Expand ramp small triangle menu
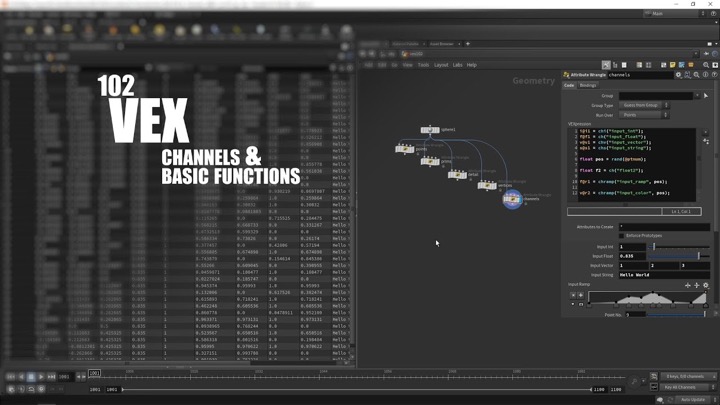Image resolution: width=720 pixels, height=405 pixels. coord(573,304)
